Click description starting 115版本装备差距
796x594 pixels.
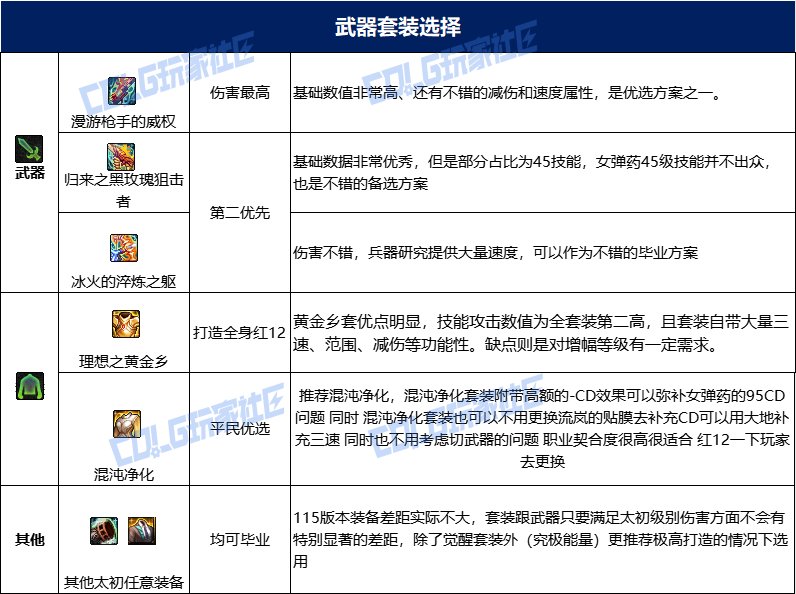[540, 539]
